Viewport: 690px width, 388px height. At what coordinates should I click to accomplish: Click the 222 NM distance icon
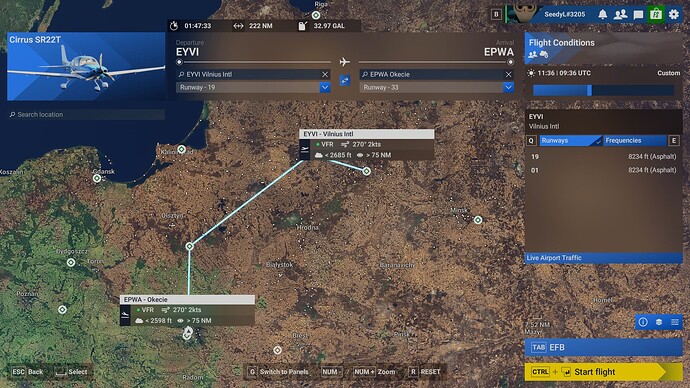point(238,26)
